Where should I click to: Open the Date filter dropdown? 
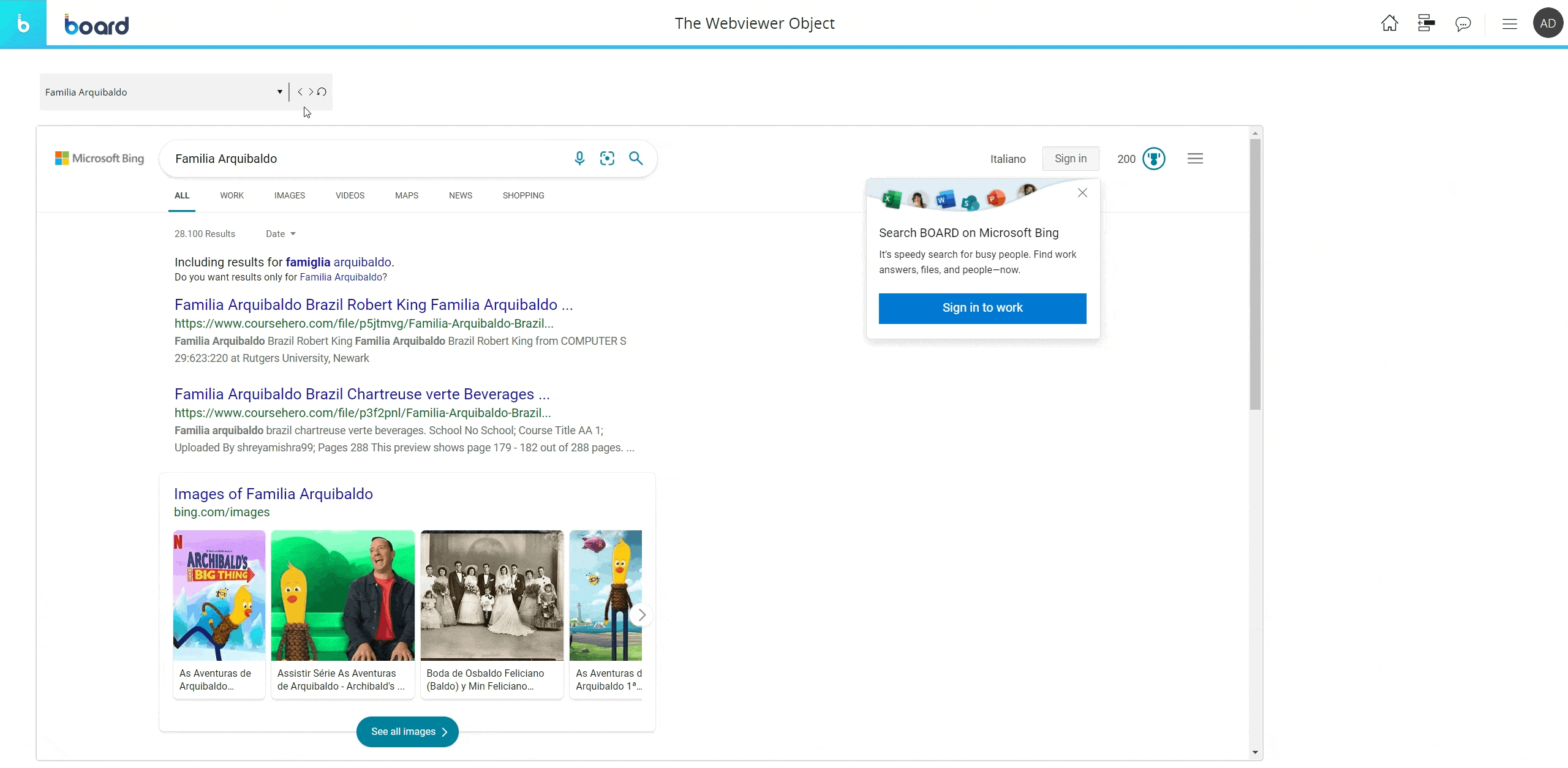click(x=281, y=234)
